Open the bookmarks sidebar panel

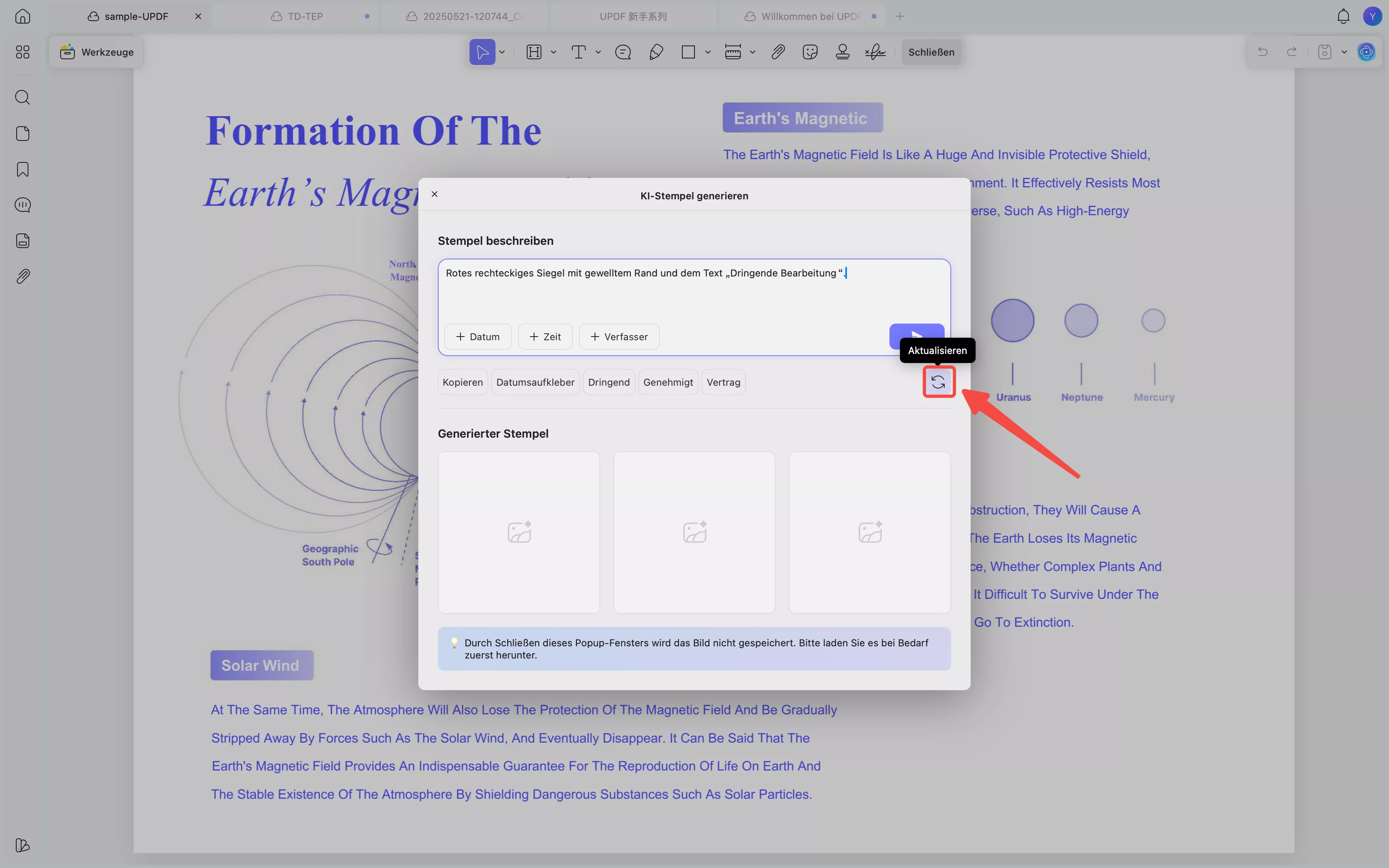(22, 169)
